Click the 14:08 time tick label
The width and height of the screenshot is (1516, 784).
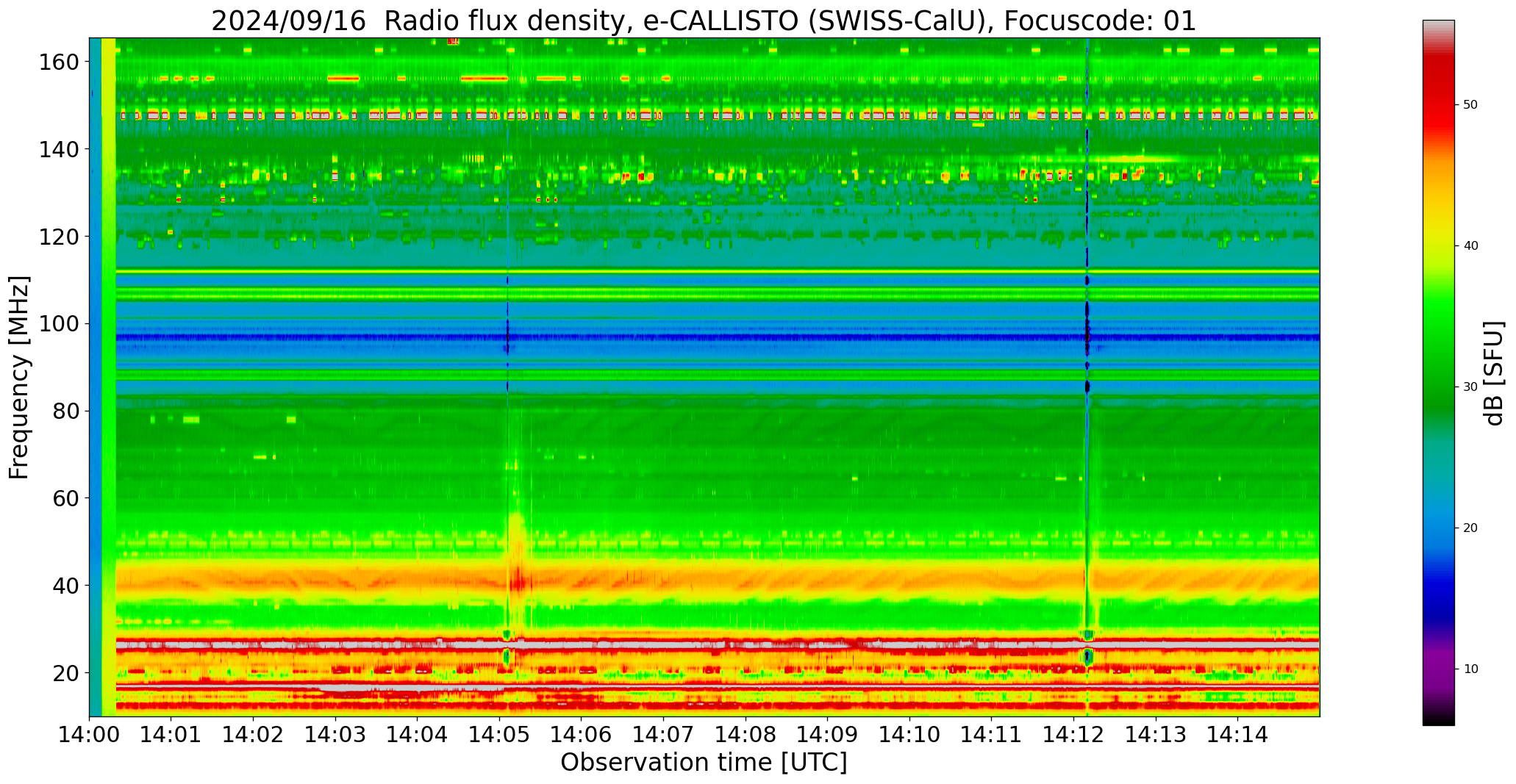coord(746,733)
